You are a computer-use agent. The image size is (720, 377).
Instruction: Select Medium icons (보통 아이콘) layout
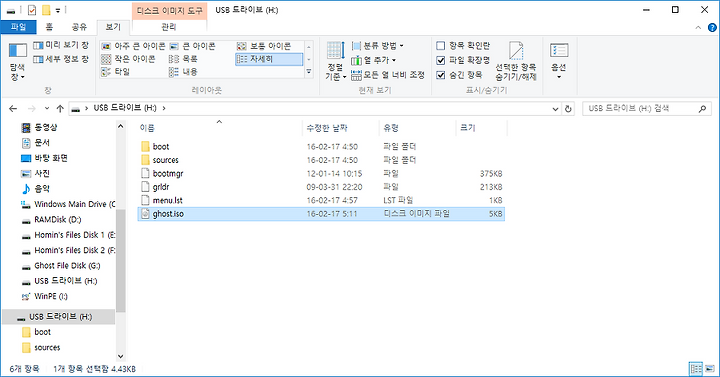264,46
